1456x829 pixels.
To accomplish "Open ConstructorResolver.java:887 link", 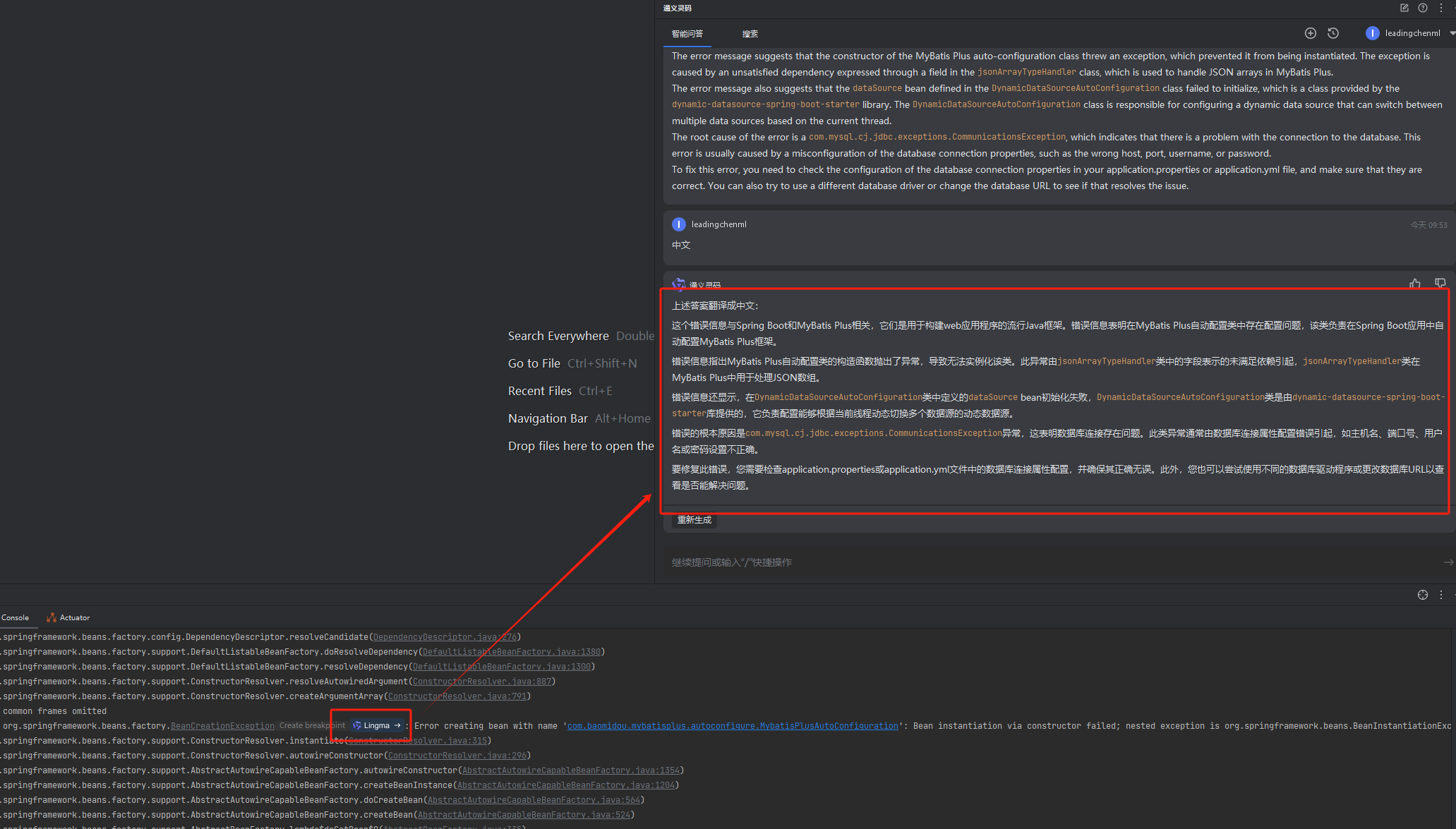I will click(x=482, y=682).
